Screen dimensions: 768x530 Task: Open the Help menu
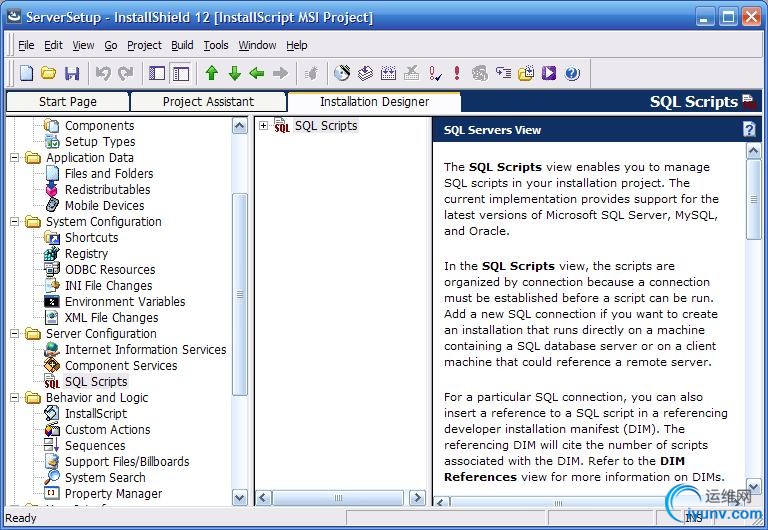click(297, 46)
